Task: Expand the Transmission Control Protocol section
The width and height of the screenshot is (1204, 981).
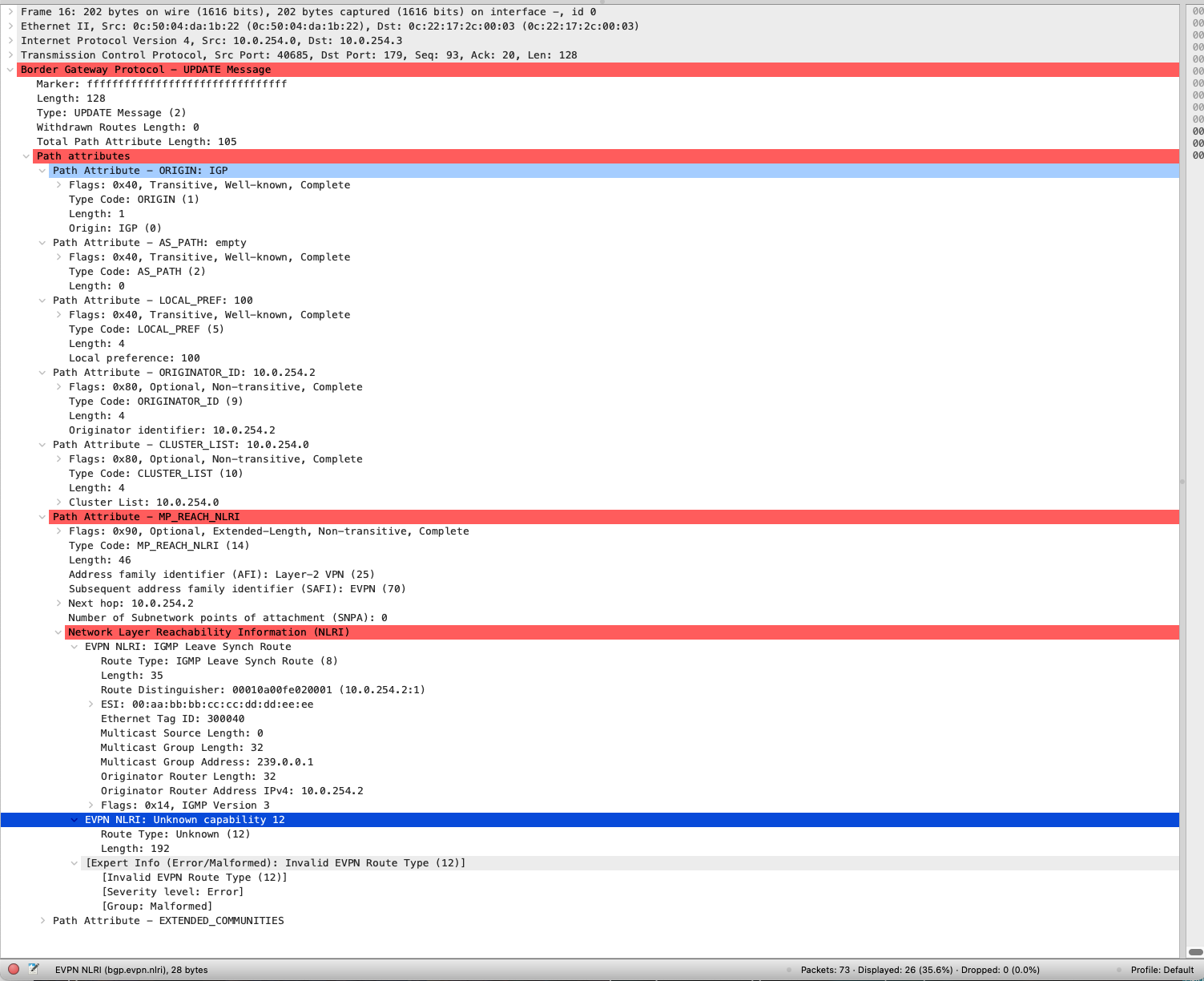Action: click(x=10, y=55)
